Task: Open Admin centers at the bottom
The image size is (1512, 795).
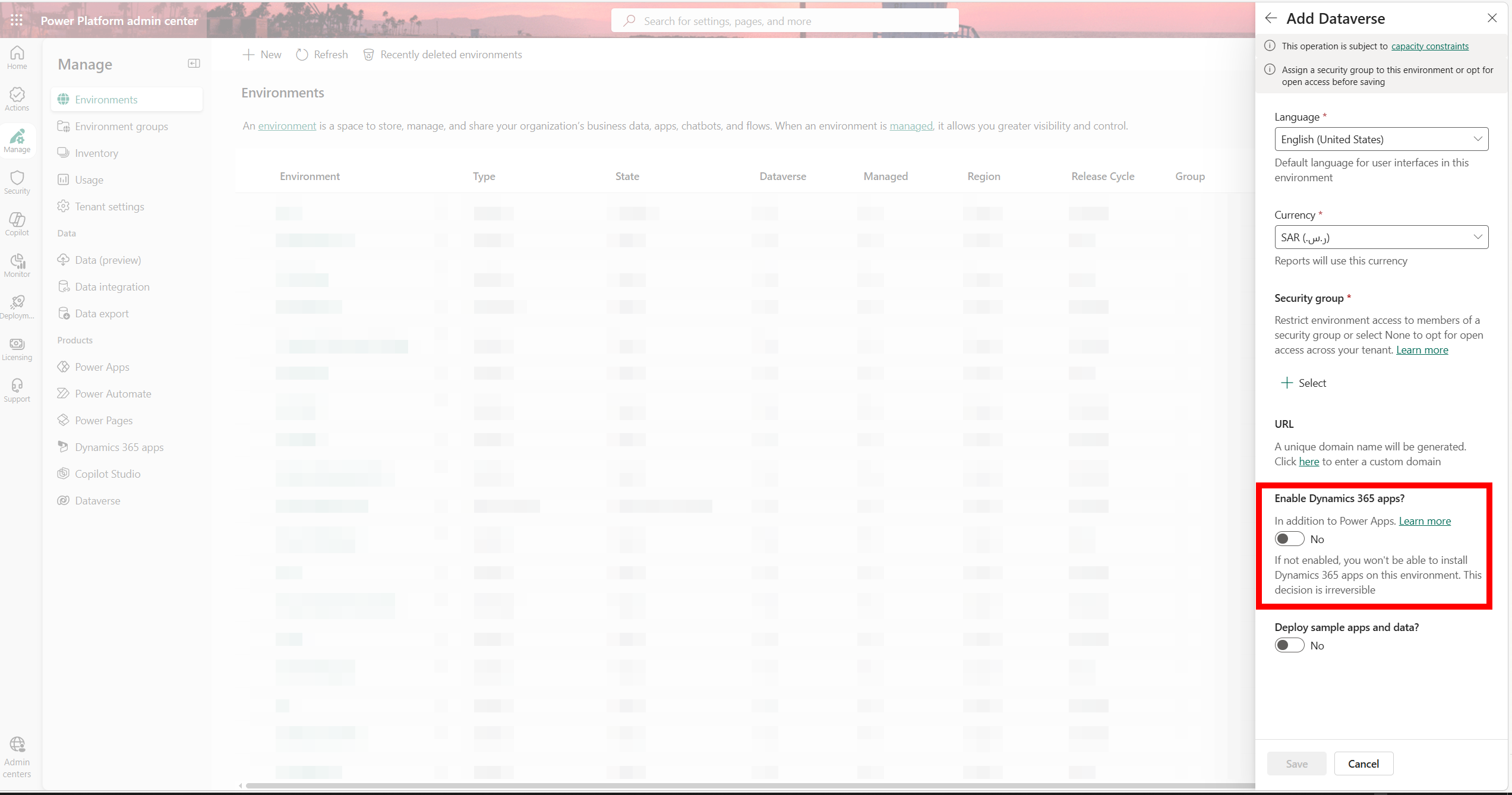Action: pyautogui.click(x=17, y=757)
